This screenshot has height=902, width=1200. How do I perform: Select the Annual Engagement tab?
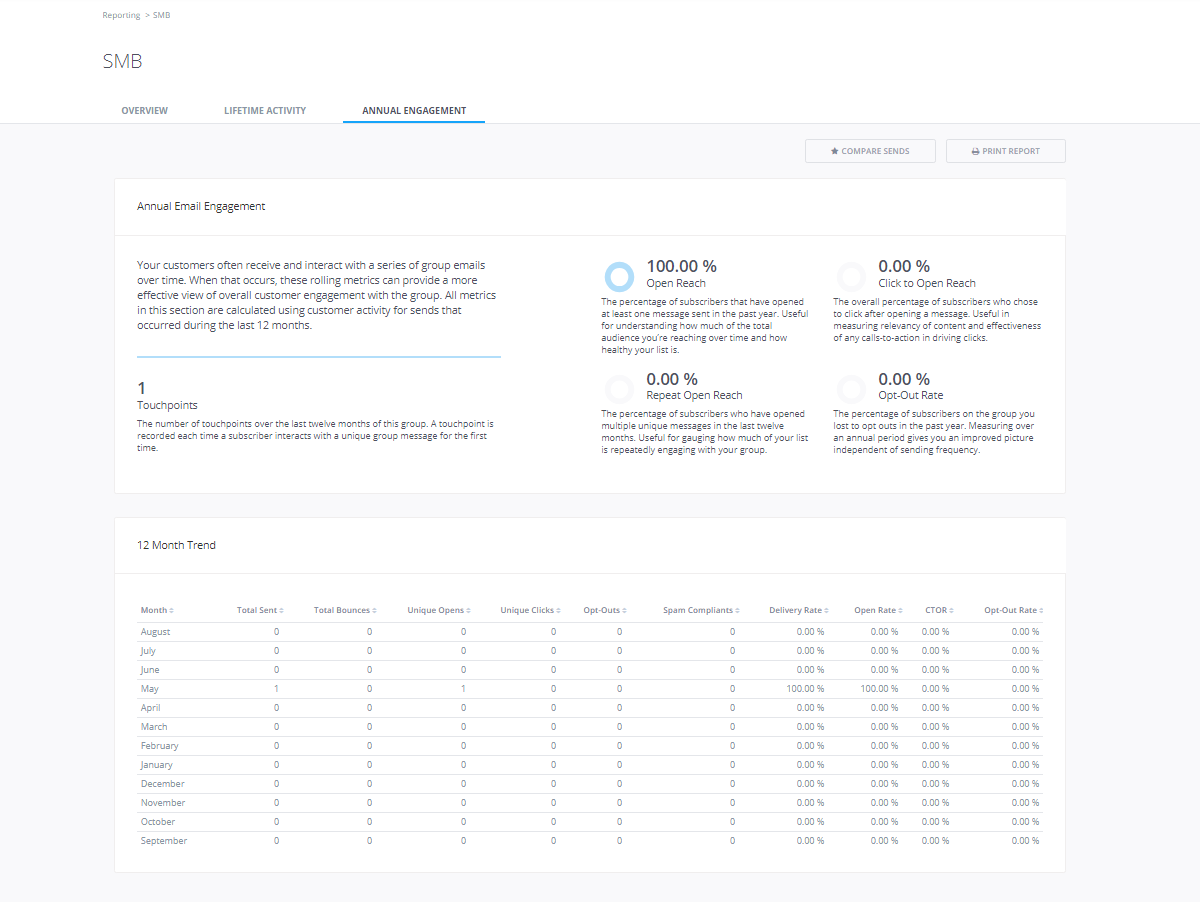coord(414,111)
